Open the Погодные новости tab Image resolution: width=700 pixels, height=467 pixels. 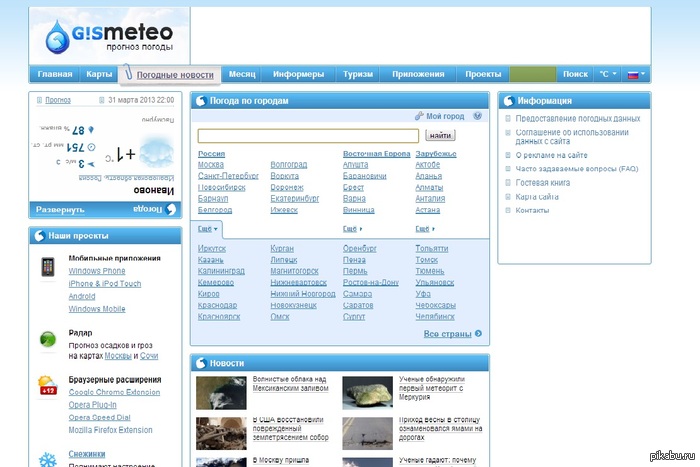pos(175,75)
